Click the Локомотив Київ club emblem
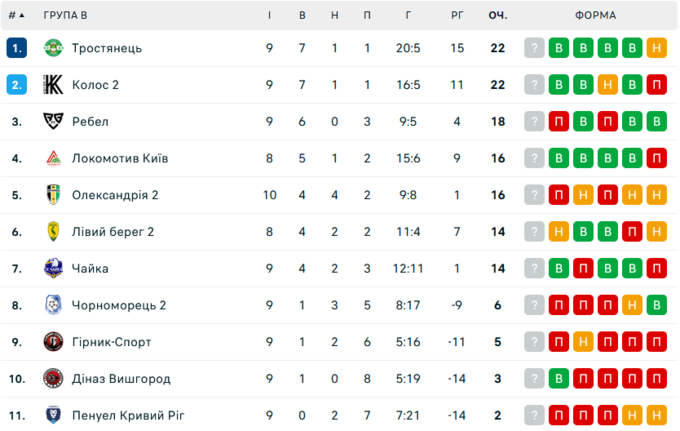Viewport: 680px width, 431px height. point(53,158)
